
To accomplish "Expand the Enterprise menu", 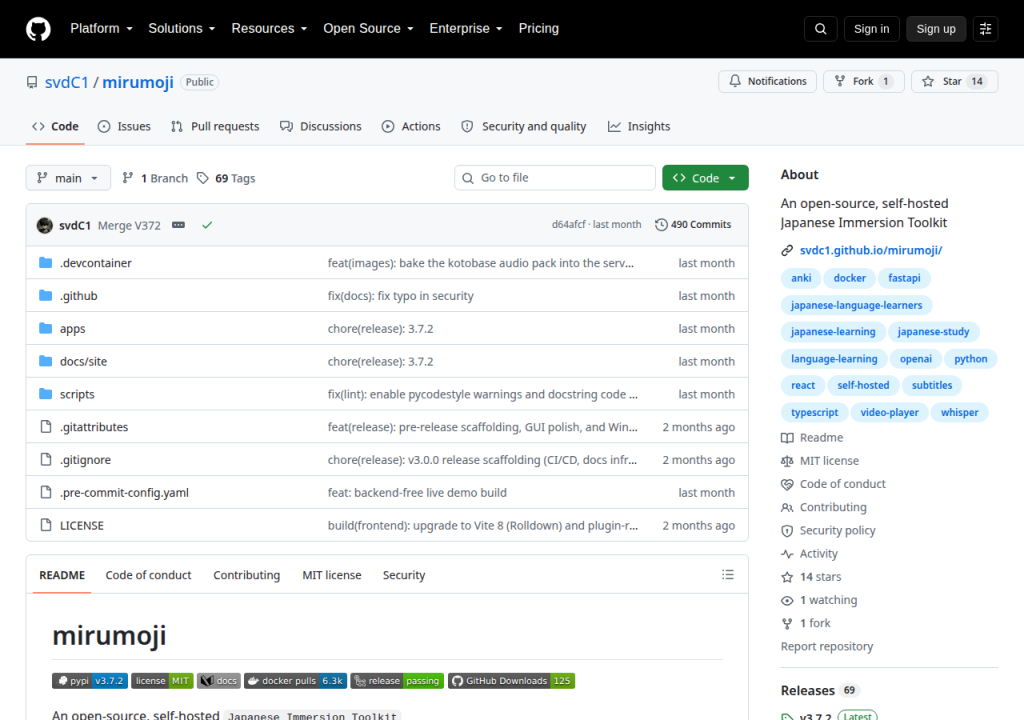I will click(x=466, y=29).
